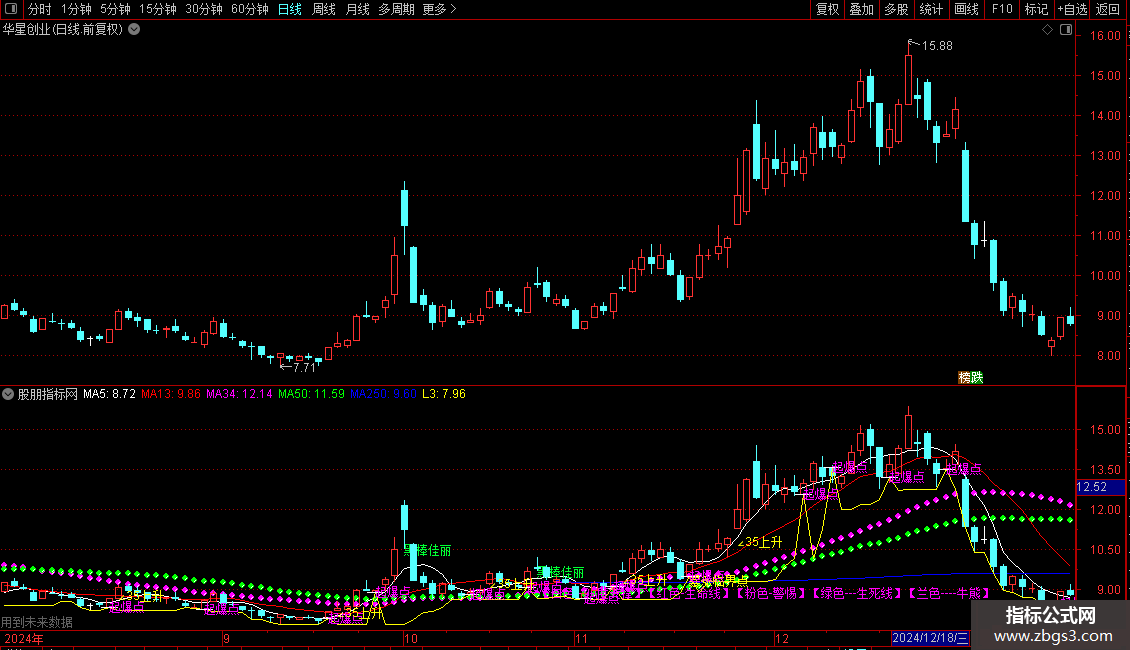Select the MA34: 12.14 legend value

tap(239, 394)
